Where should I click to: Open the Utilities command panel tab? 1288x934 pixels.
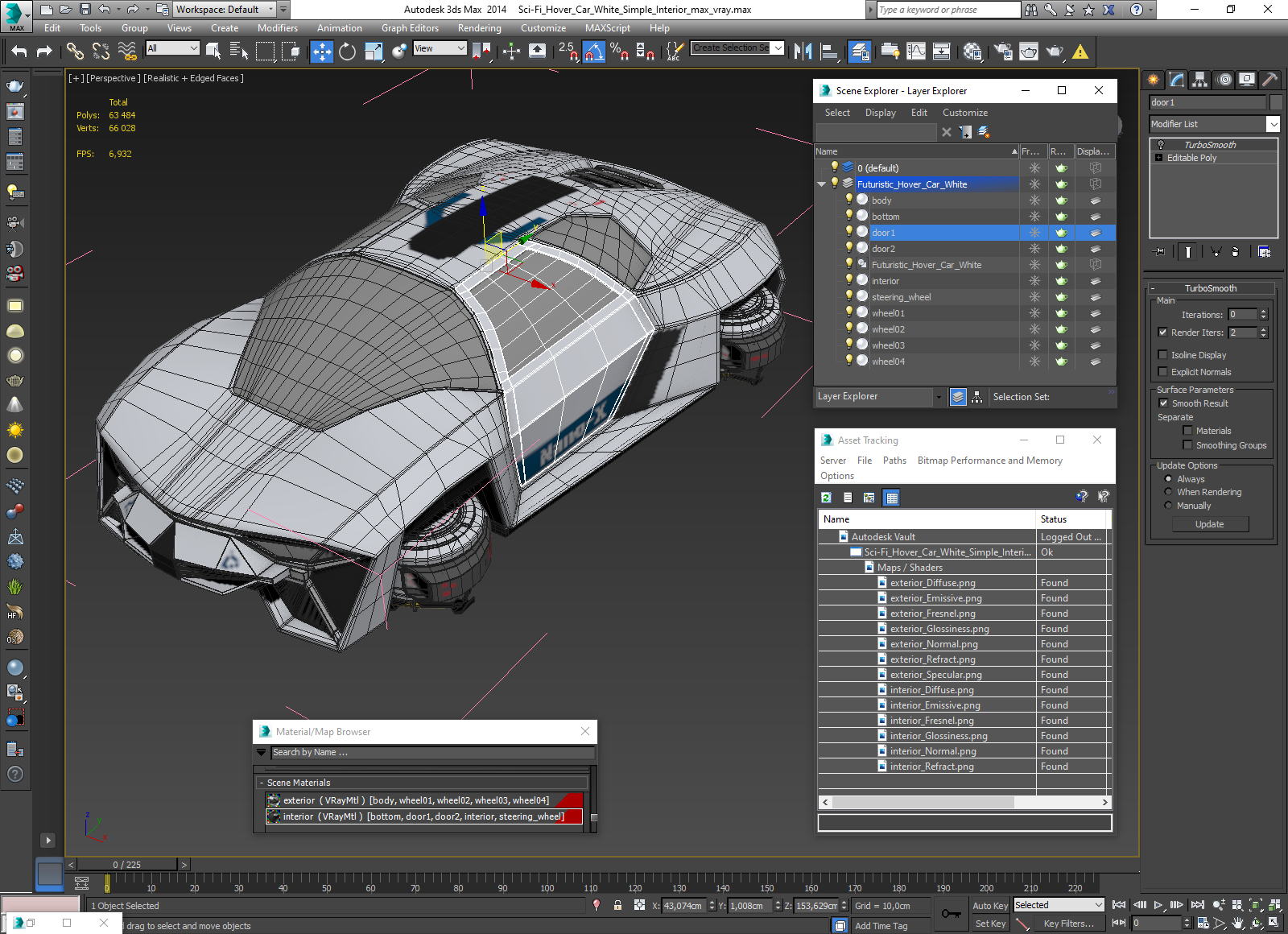click(1270, 80)
